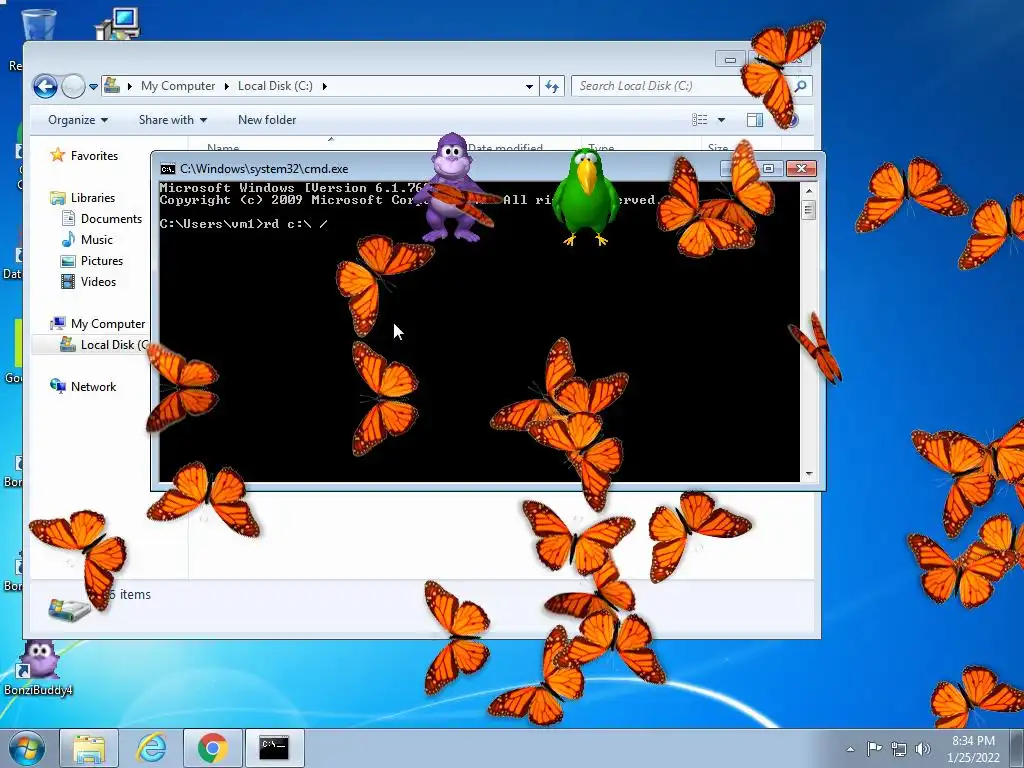Open the Action Center flag icon
Screen dimensions: 1024x768
coord(874,748)
